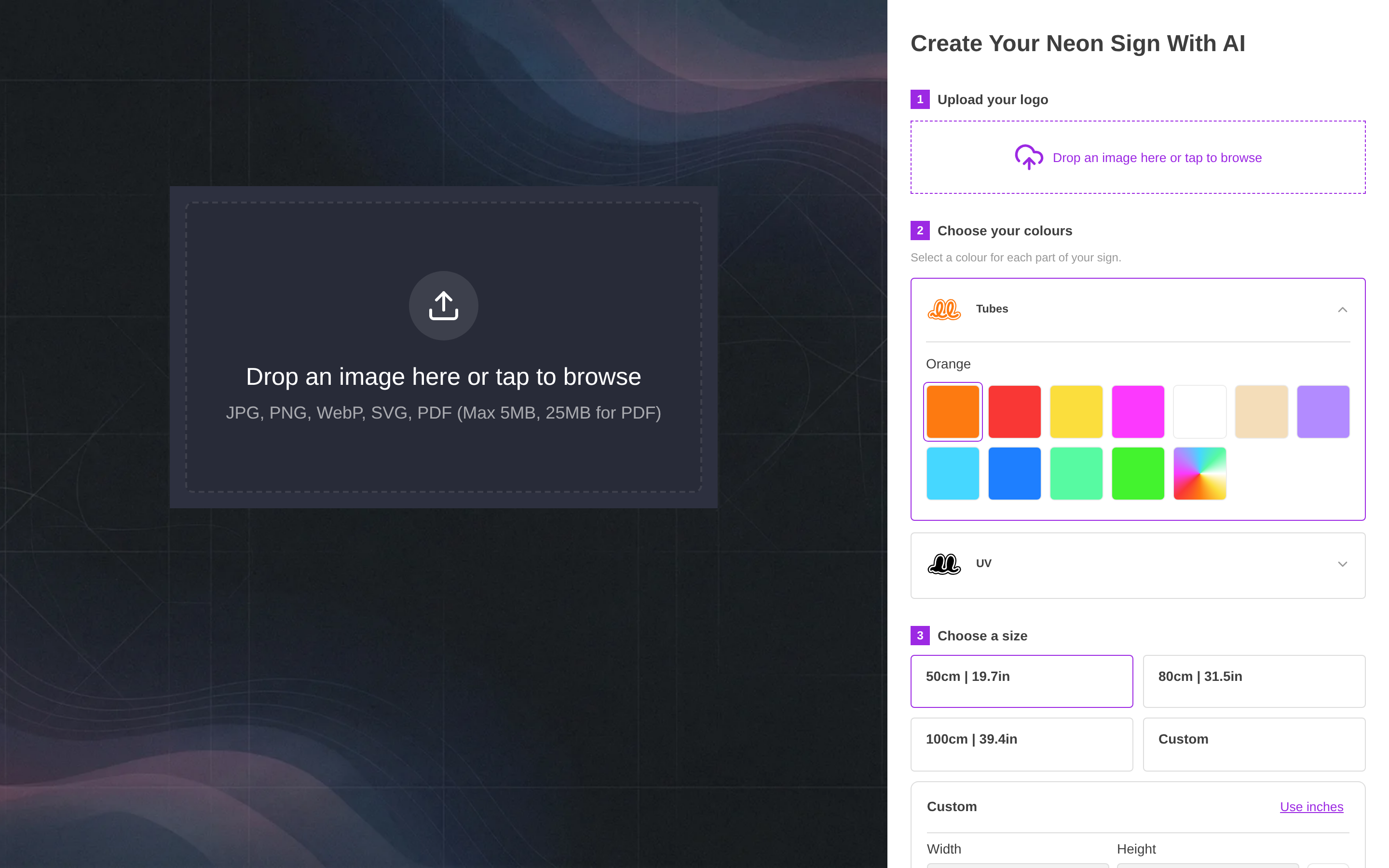Click 'Drop an image here or tap to browse' link in sidebar
This screenshot has width=1389, height=868.
tap(1157, 158)
